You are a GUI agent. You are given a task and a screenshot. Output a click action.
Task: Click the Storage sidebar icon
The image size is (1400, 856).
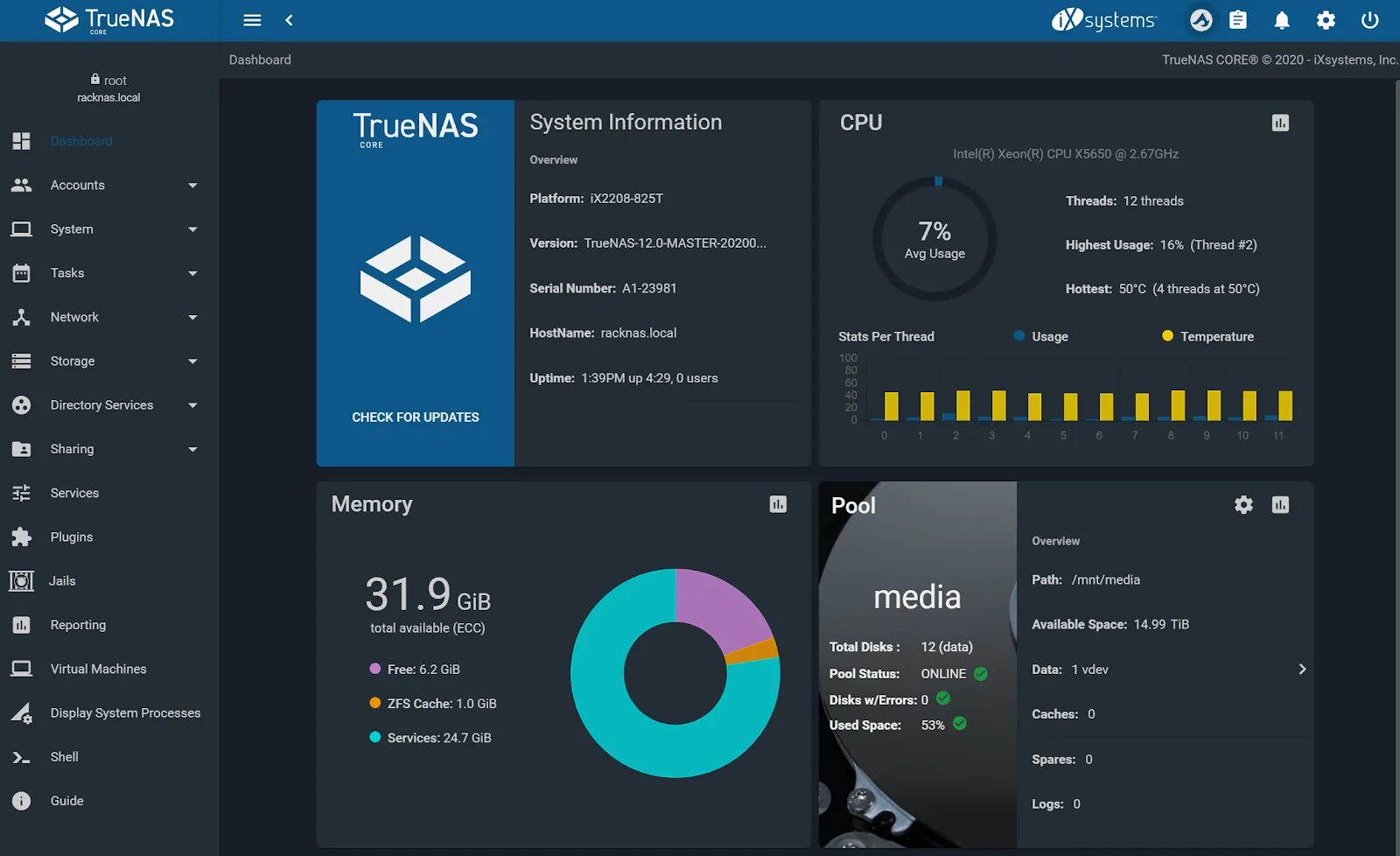(x=22, y=361)
